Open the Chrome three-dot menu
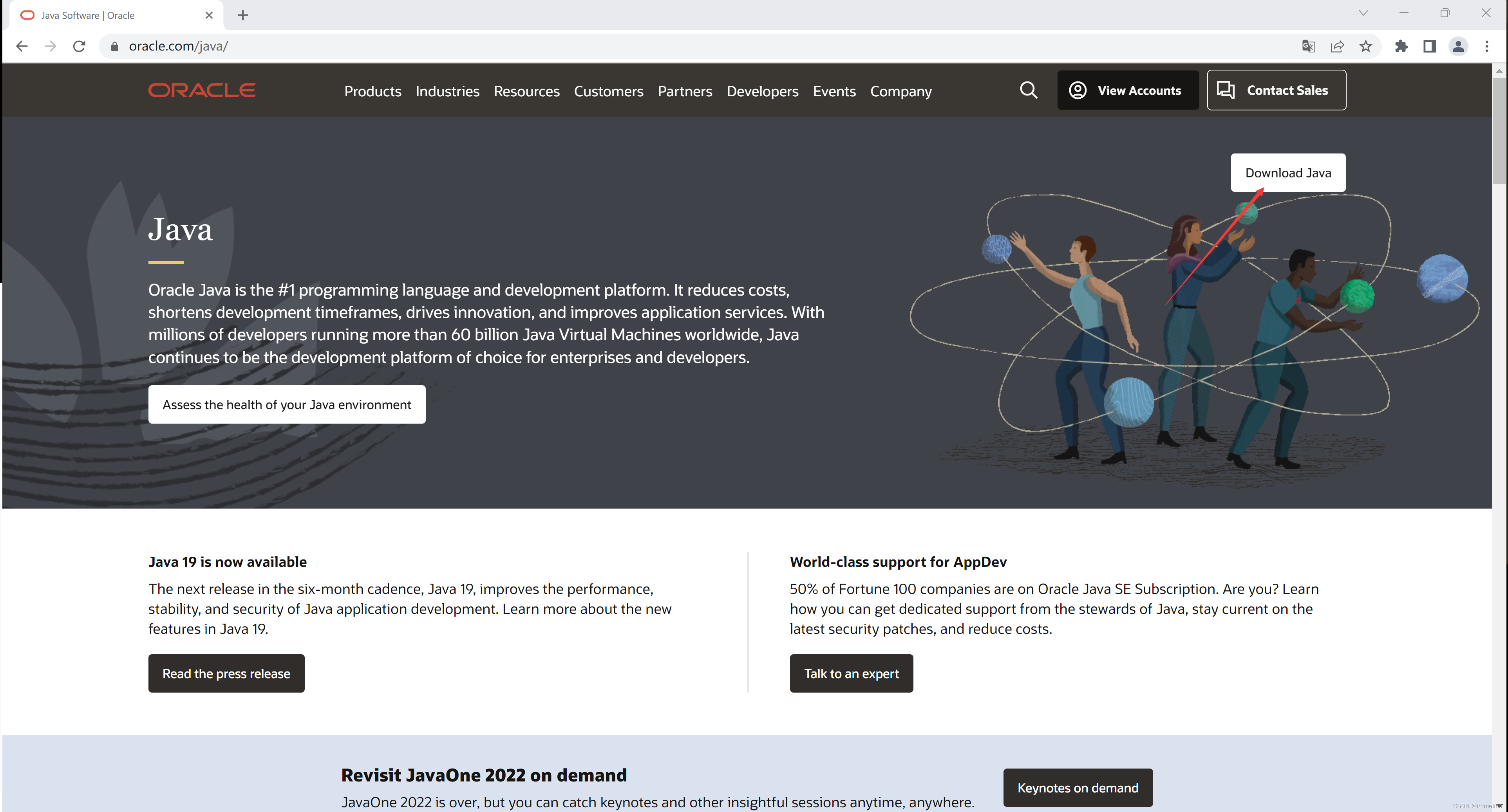The image size is (1508, 812). (x=1487, y=46)
